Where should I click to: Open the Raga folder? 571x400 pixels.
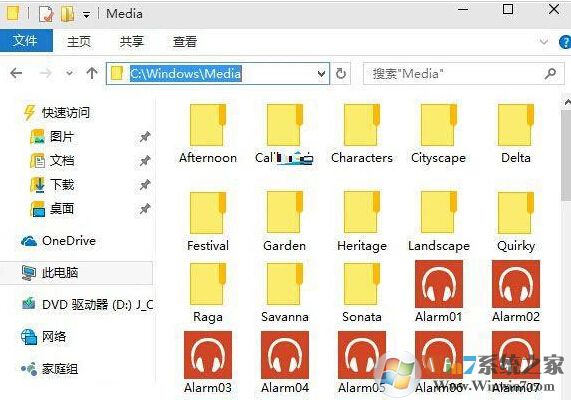pyautogui.click(x=208, y=293)
